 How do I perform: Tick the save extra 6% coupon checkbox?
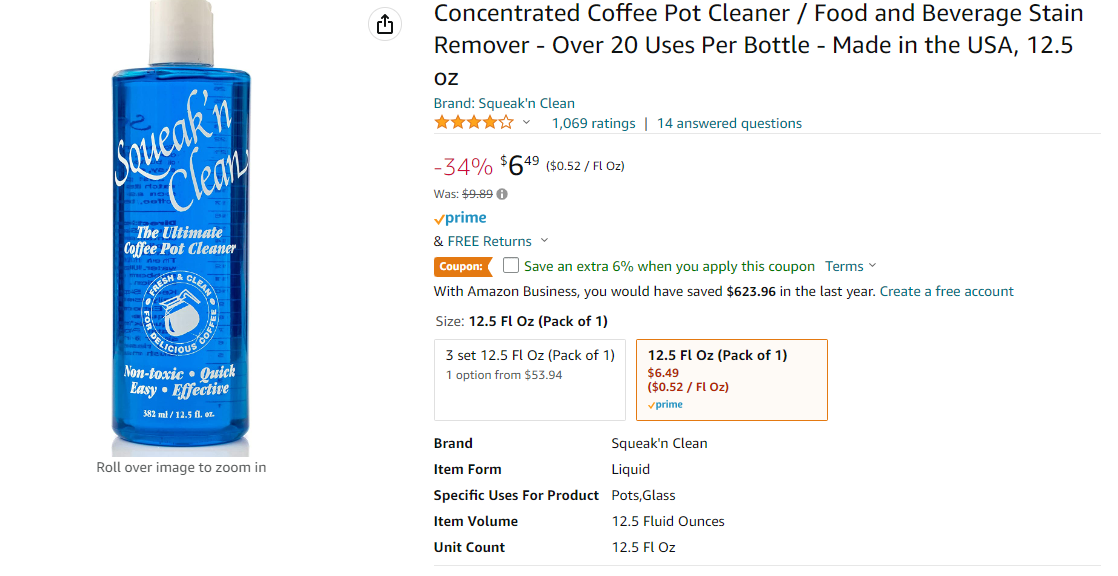tap(511, 266)
